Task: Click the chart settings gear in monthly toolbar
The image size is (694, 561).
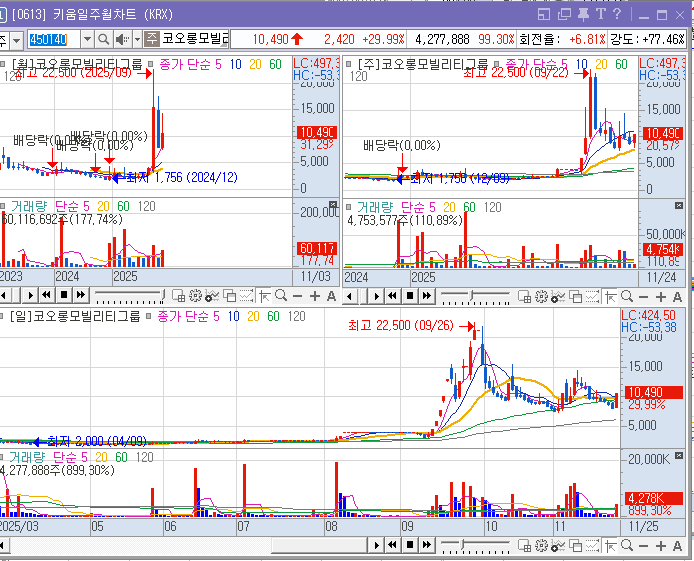Action: click(x=195, y=296)
